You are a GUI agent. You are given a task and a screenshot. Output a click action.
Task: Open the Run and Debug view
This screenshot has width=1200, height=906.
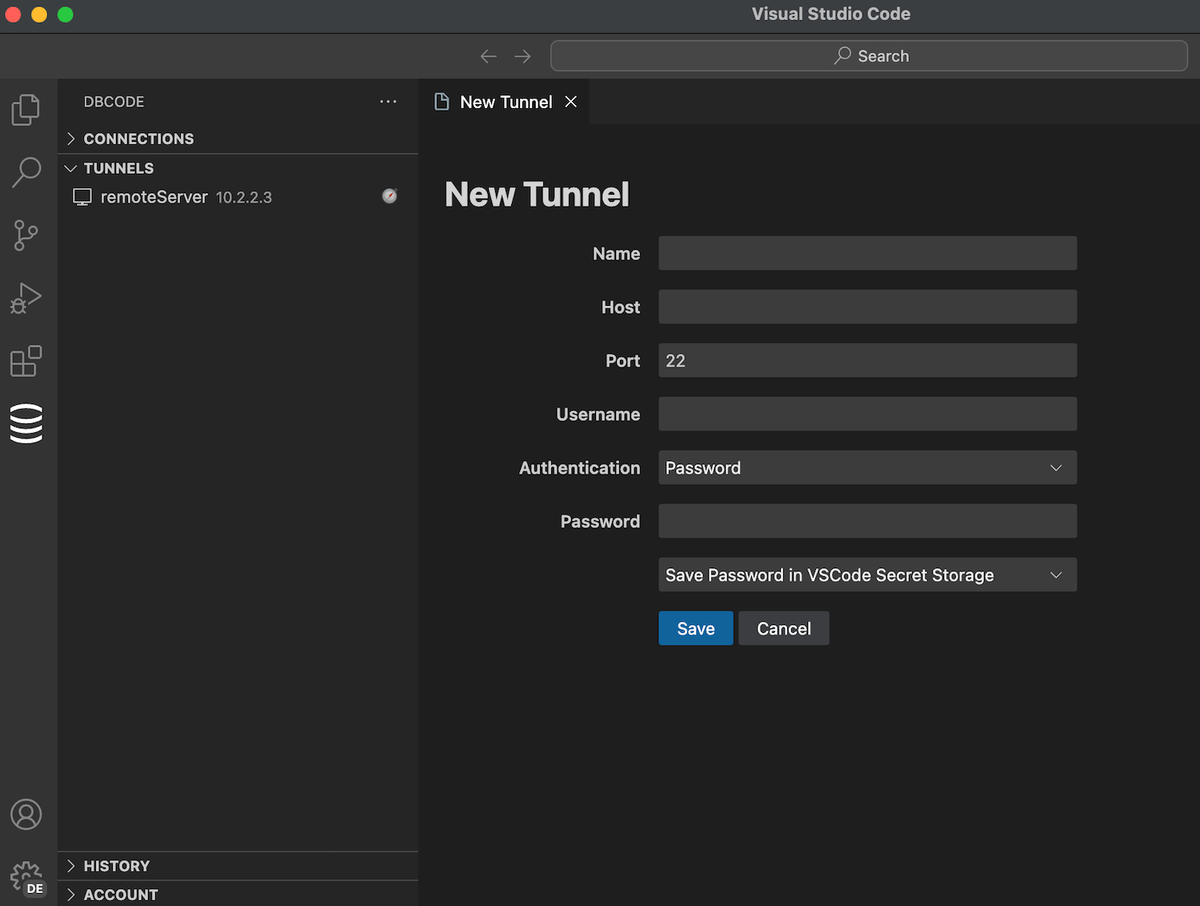(27, 298)
